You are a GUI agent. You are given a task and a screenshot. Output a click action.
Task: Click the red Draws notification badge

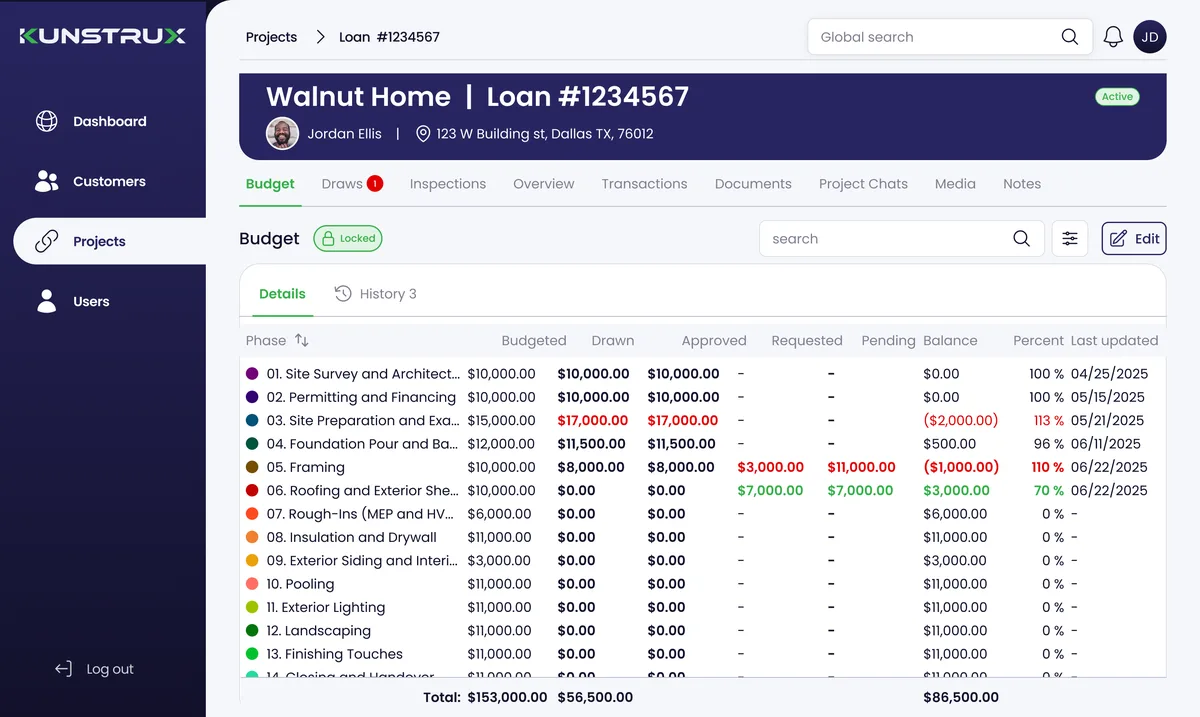375,183
